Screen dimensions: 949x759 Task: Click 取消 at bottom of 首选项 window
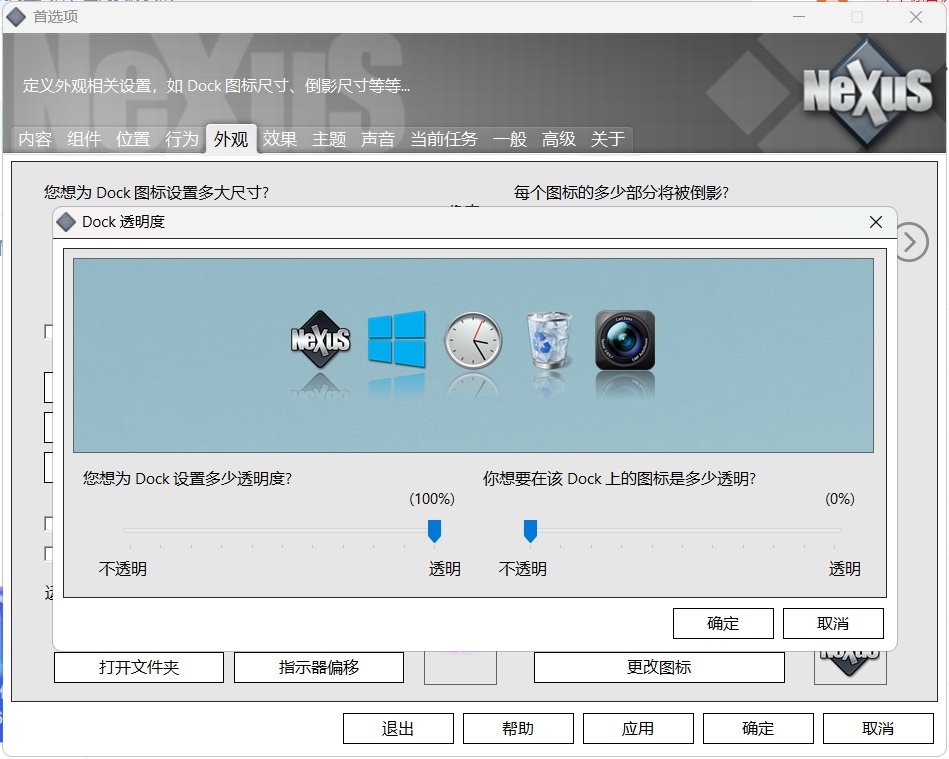[x=878, y=728]
